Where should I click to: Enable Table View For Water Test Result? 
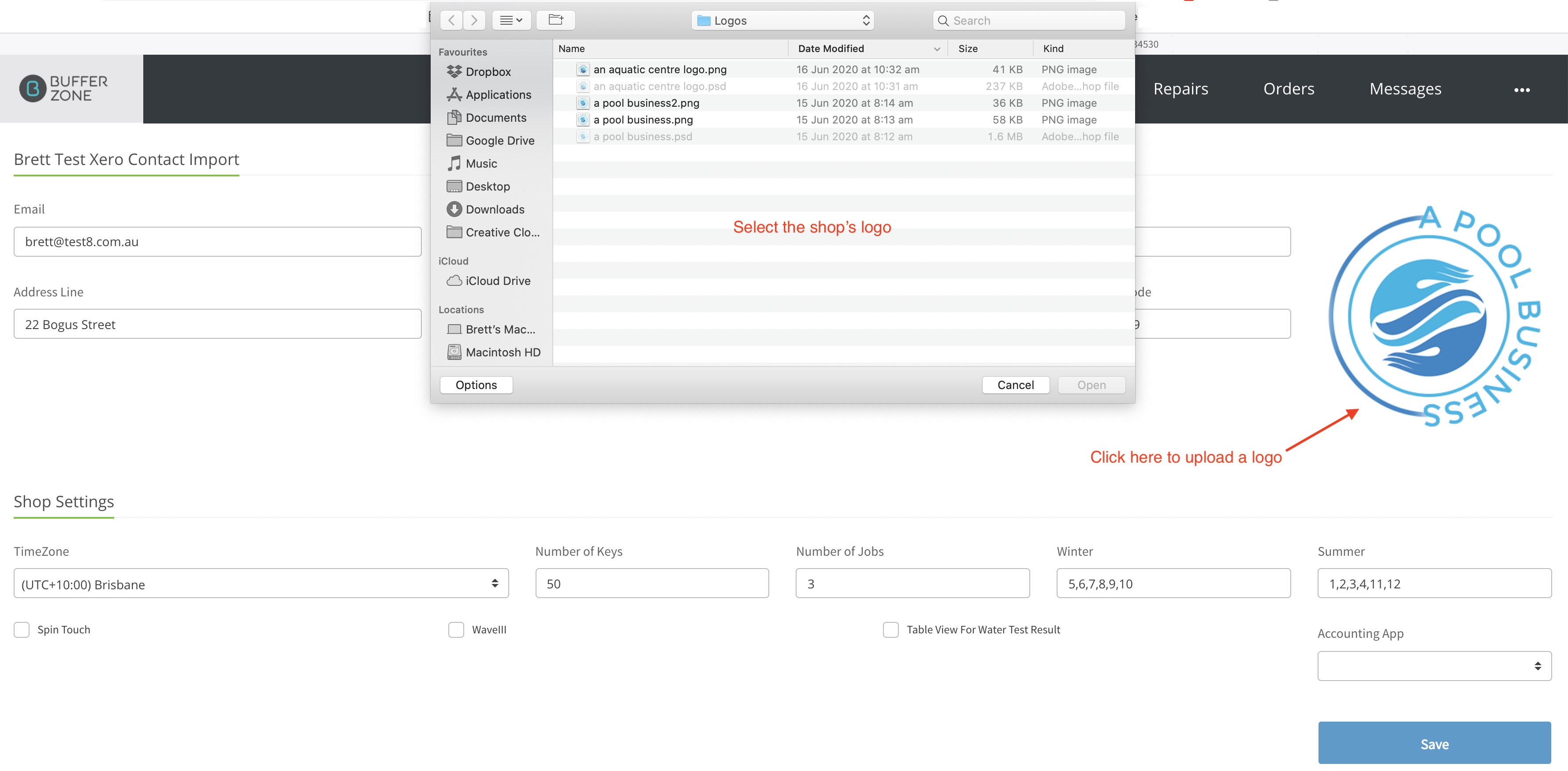pos(890,630)
